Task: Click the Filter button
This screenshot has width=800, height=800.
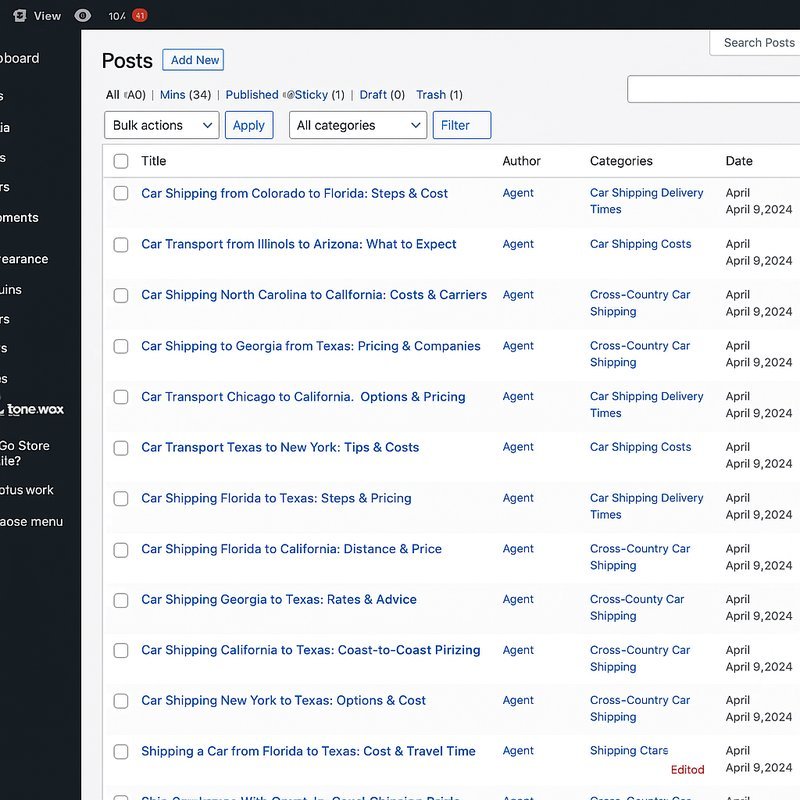Action: [462, 125]
